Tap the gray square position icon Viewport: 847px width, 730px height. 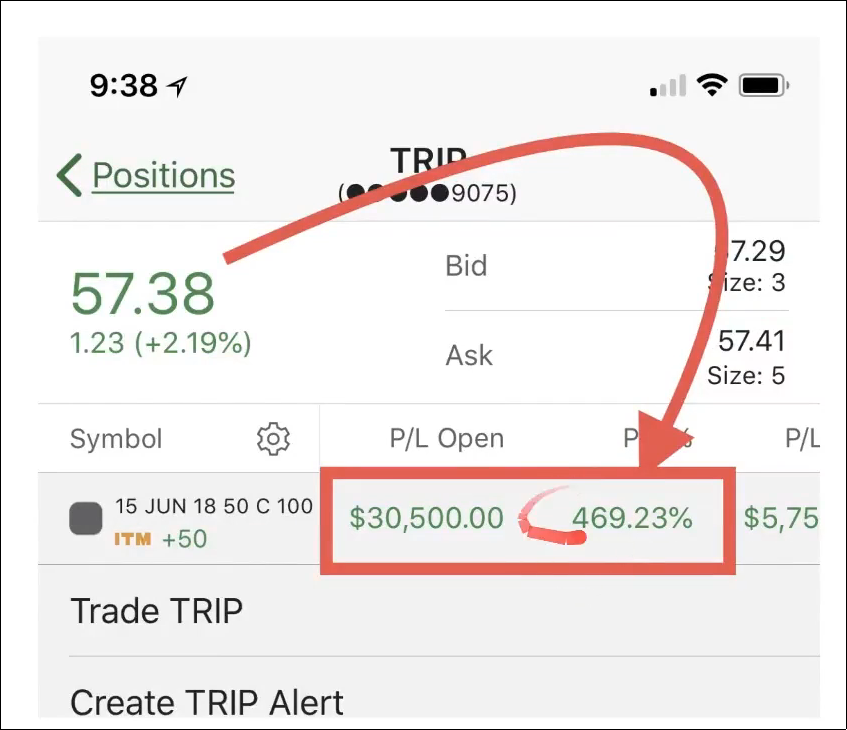coord(86,518)
